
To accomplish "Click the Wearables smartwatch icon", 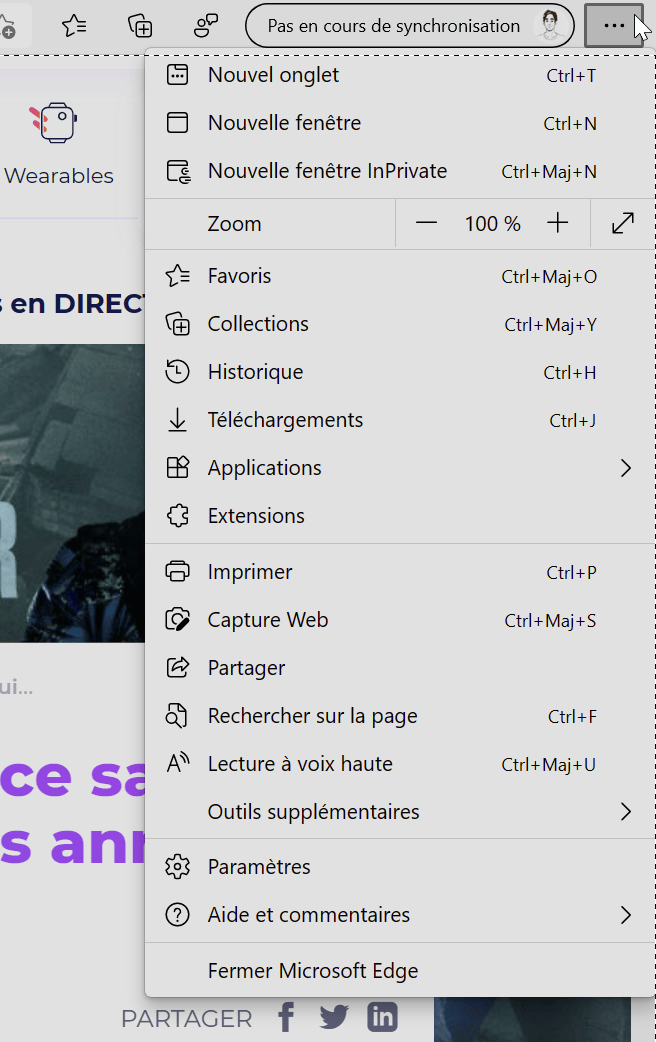I will click(54, 122).
